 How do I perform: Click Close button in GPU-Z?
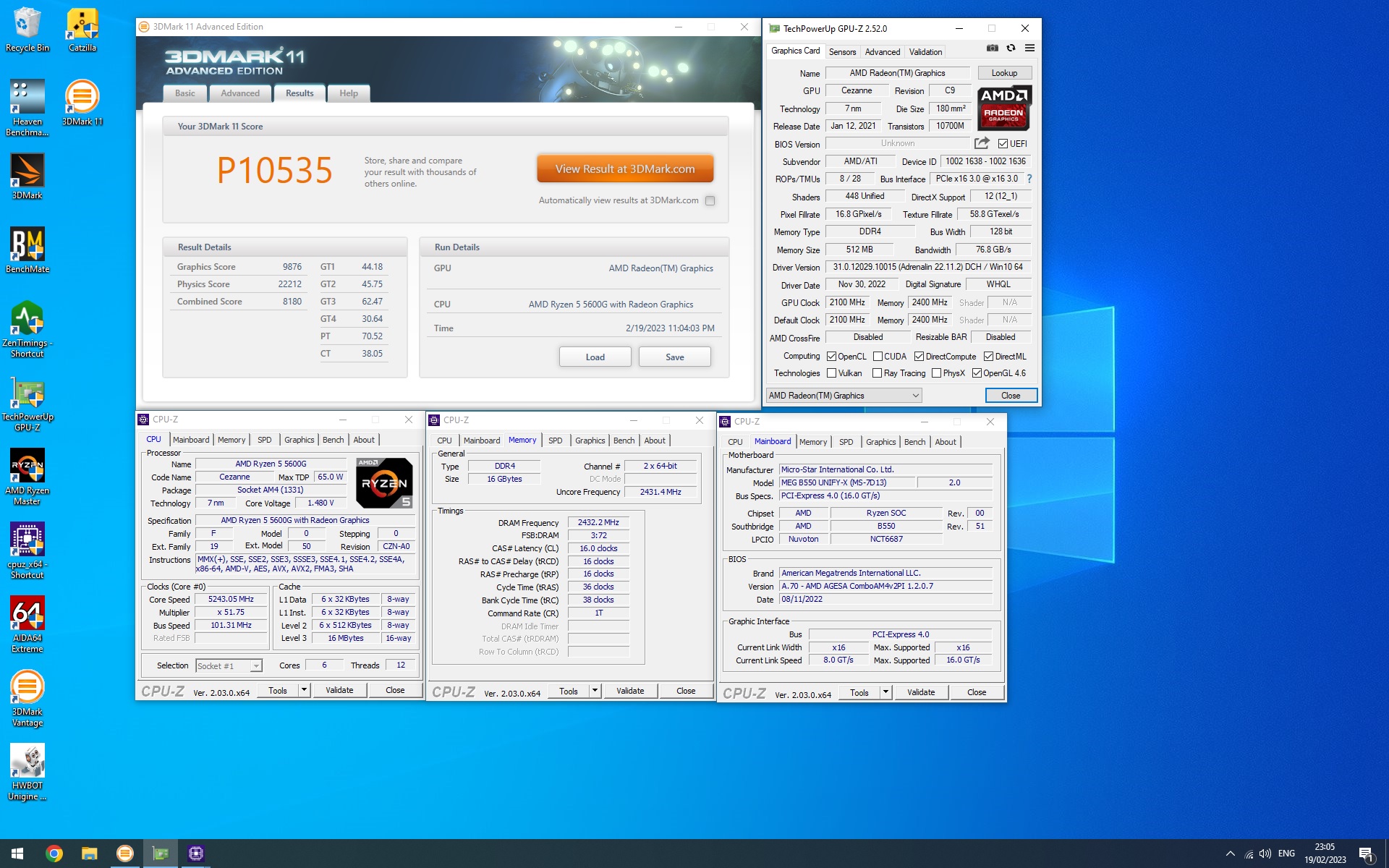1011,396
